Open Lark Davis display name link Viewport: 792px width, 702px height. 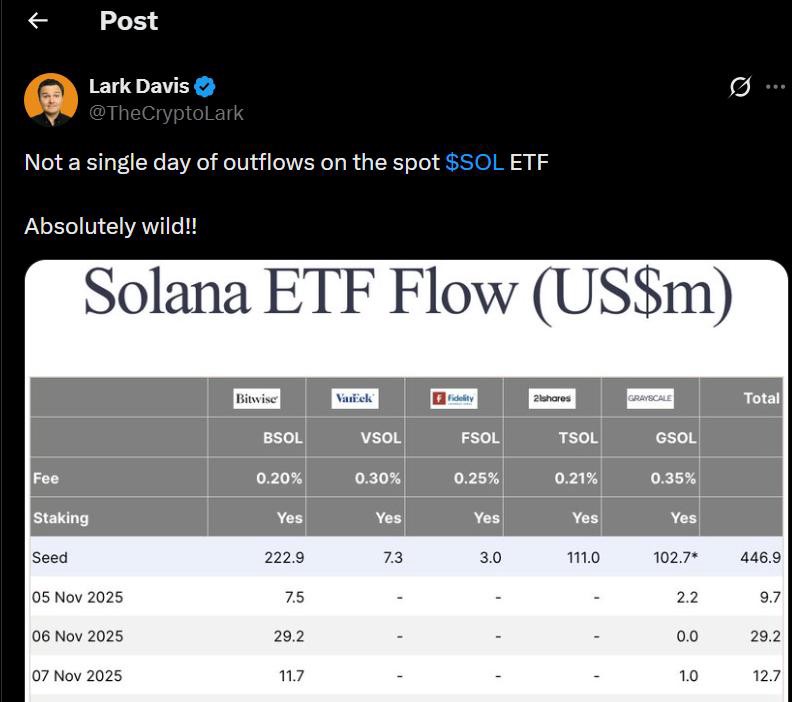click(139, 87)
